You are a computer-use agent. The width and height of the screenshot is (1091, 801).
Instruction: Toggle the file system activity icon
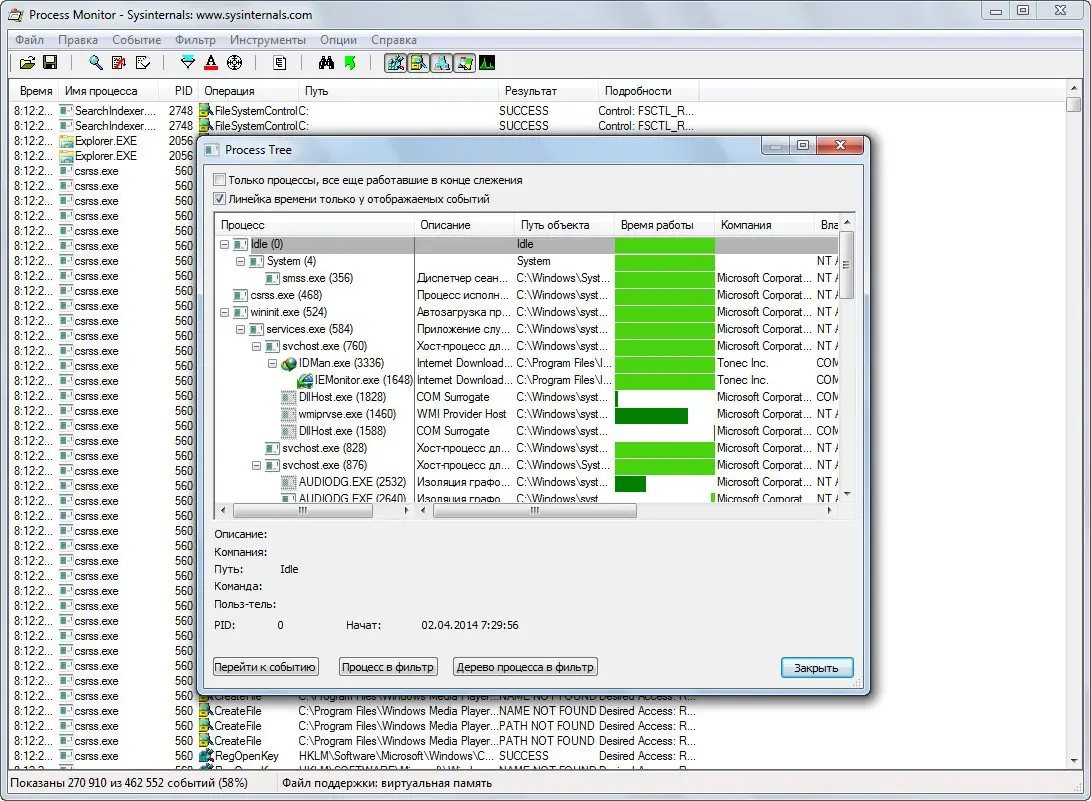(418, 63)
